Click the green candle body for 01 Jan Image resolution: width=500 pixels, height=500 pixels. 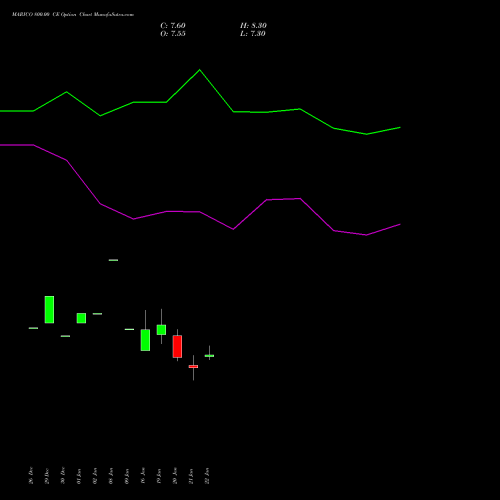point(81,318)
